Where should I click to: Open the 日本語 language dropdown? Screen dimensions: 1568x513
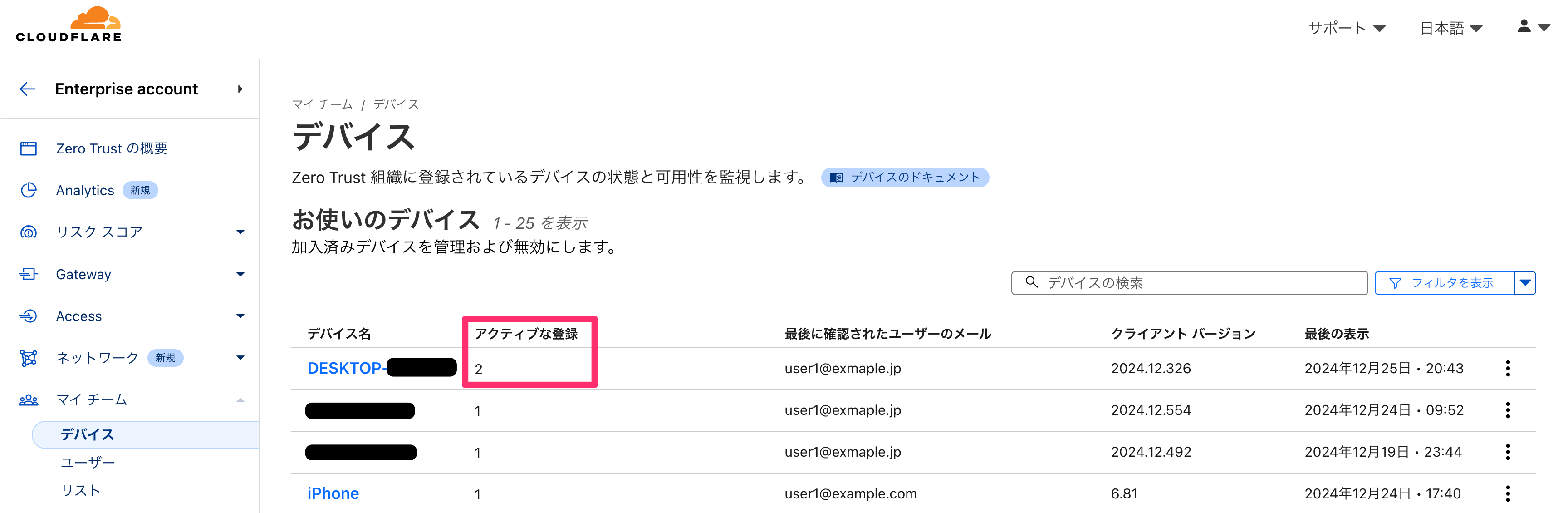(x=1450, y=28)
